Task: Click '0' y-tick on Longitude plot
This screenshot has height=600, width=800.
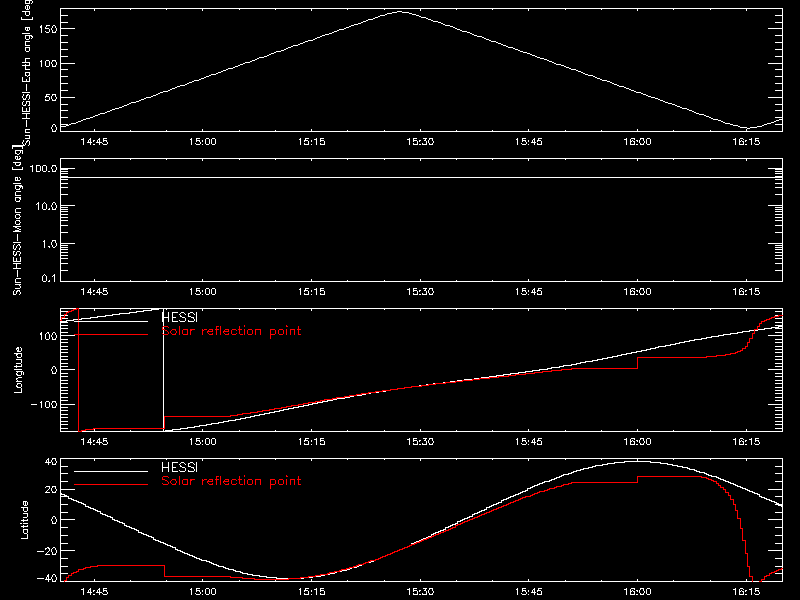Action: (54, 370)
